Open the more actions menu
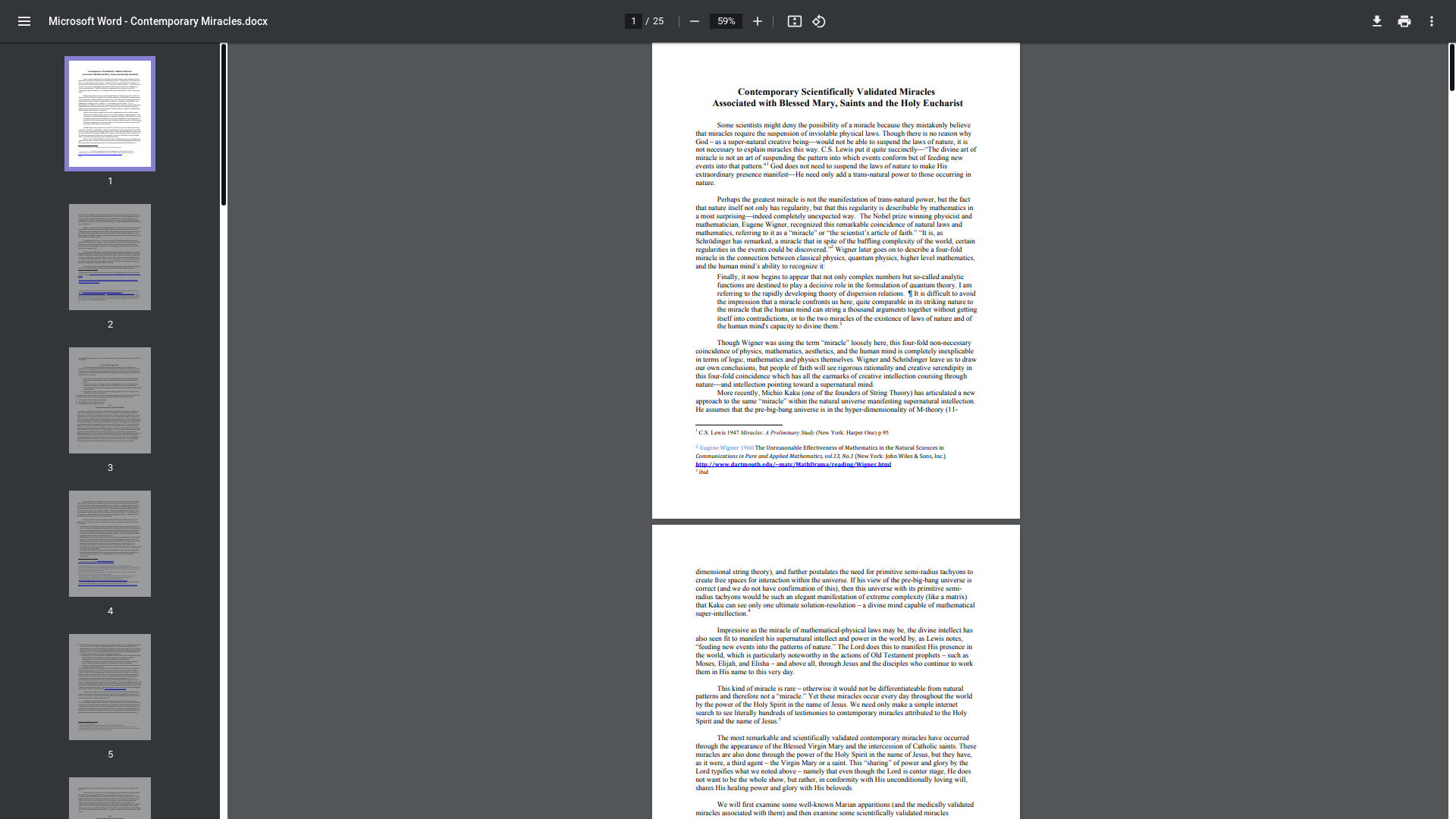This screenshot has height=819, width=1456. [1432, 21]
